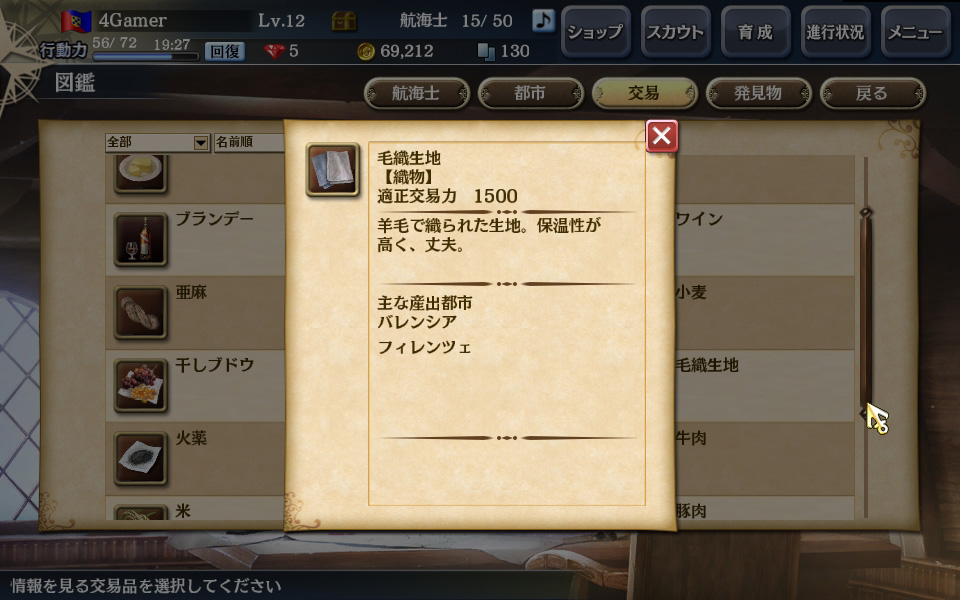The height and width of the screenshot is (600, 960).
Task: Select the flax (亜麻) item icon
Action: [x=140, y=312]
